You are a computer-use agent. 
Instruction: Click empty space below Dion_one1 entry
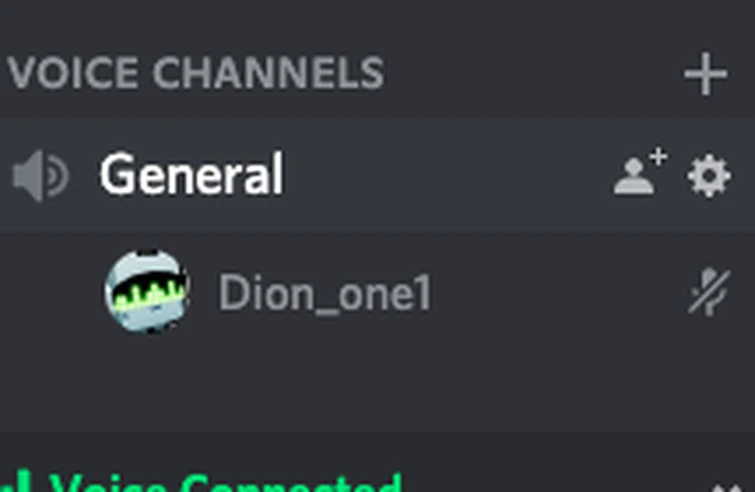tap(378, 385)
